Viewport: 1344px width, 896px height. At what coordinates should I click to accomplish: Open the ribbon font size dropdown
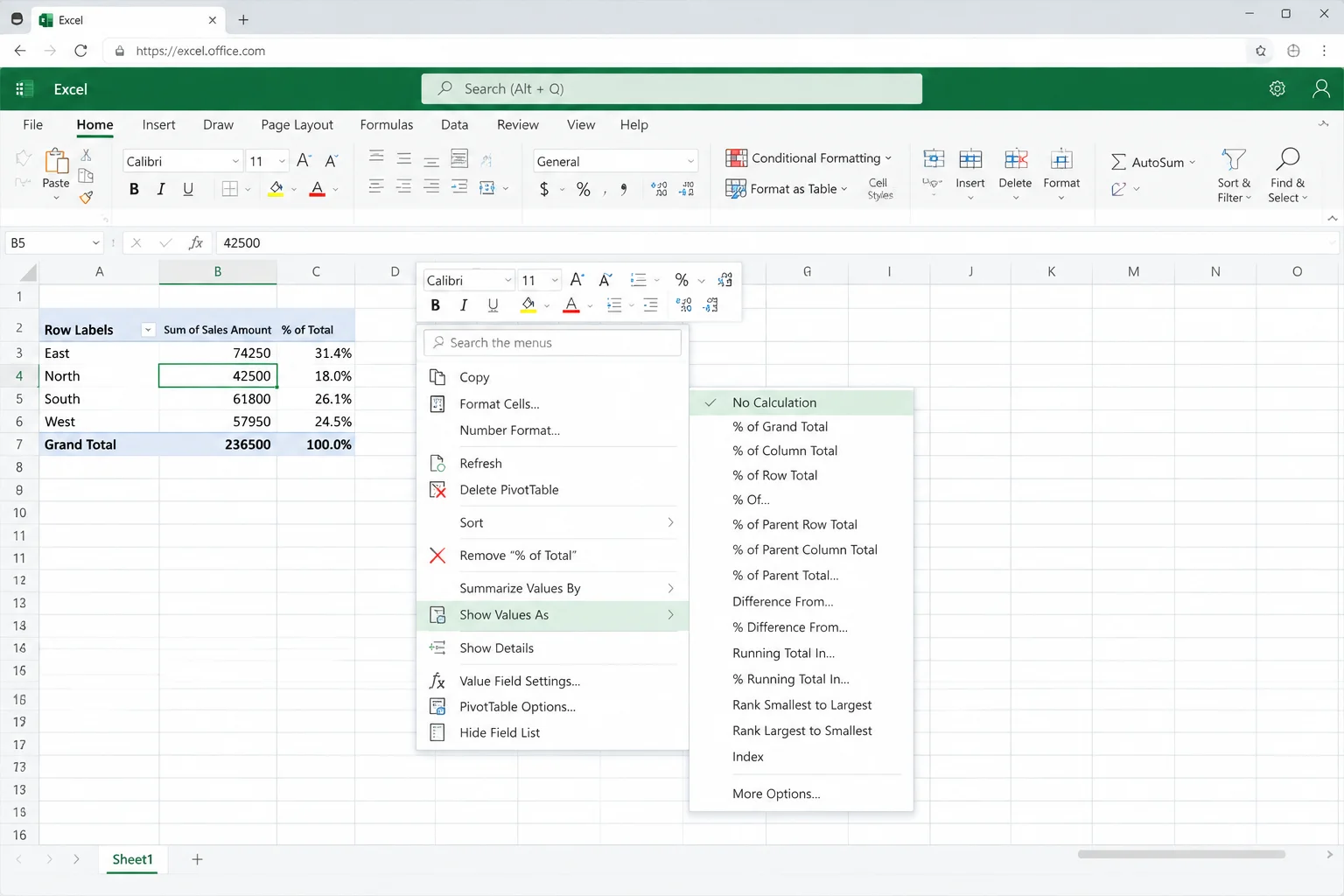282,161
